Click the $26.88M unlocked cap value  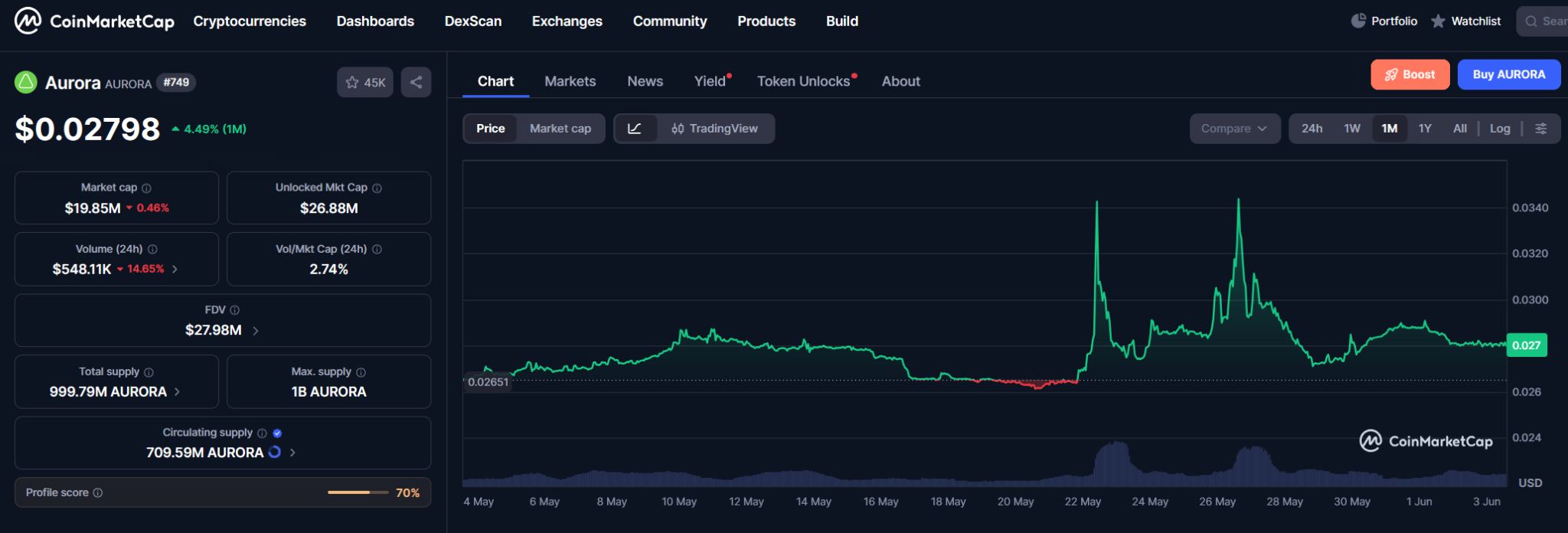click(x=329, y=208)
